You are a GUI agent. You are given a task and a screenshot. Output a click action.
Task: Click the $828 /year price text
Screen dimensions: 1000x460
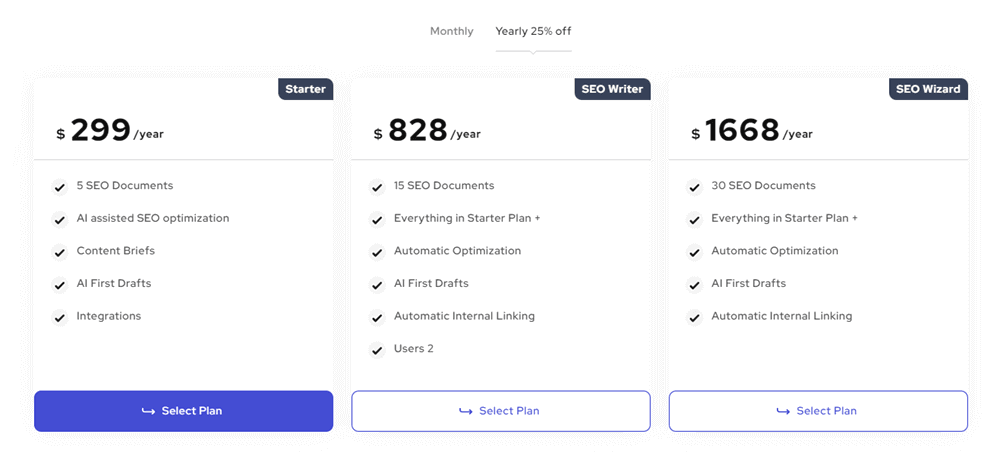[427, 131]
